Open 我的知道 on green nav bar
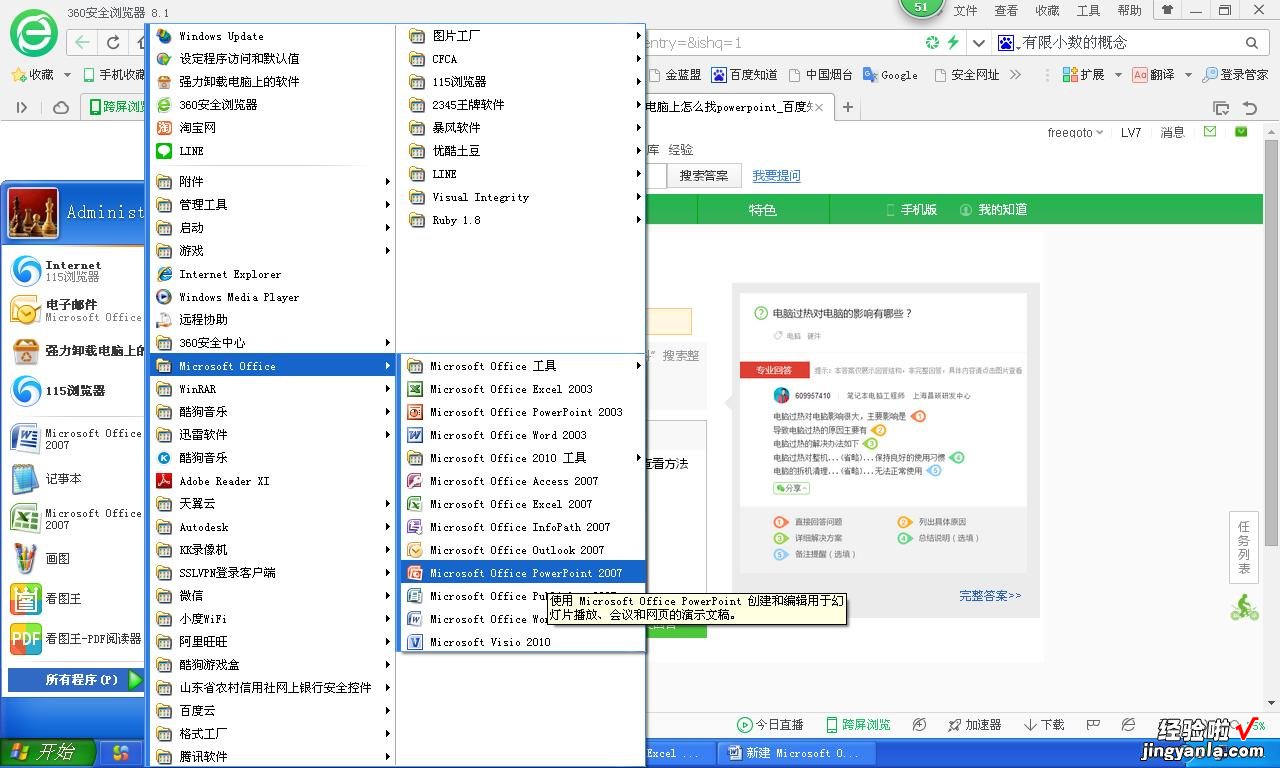 coord(993,210)
